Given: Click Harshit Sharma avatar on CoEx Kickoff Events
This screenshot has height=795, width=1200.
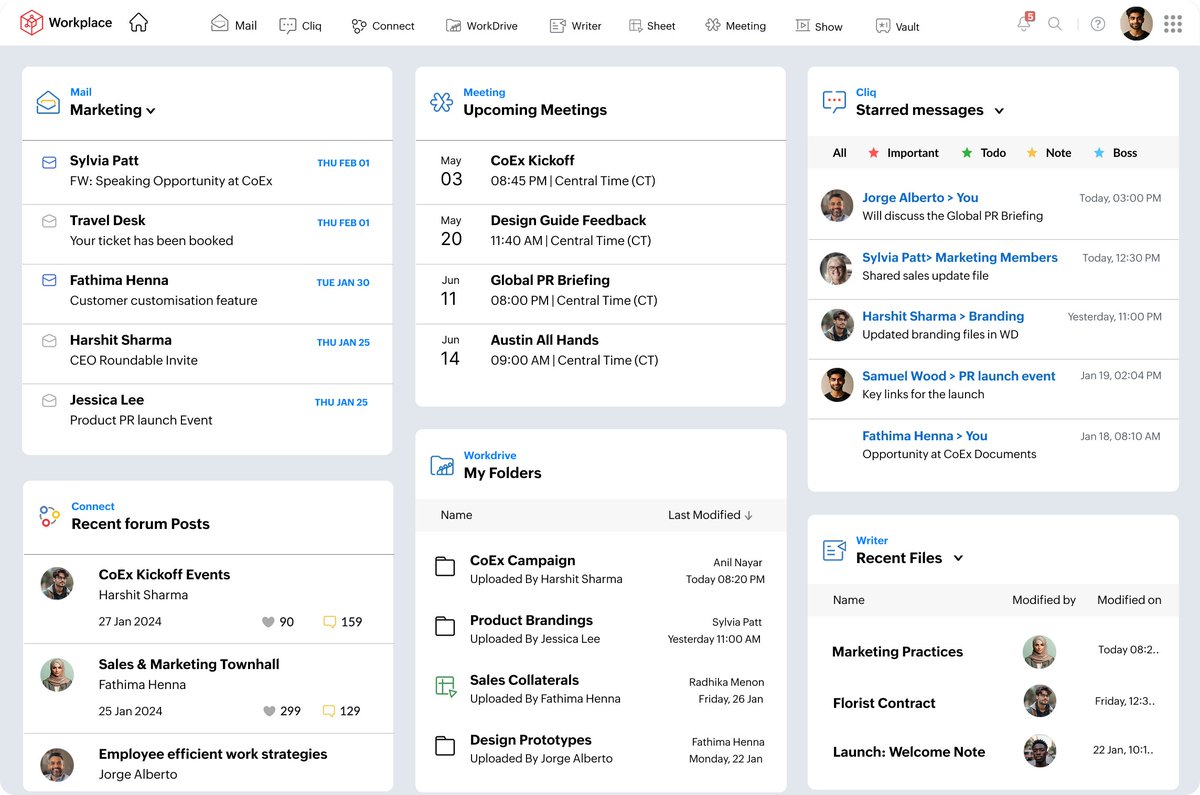Looking at the screenshot, I should 57,584.
